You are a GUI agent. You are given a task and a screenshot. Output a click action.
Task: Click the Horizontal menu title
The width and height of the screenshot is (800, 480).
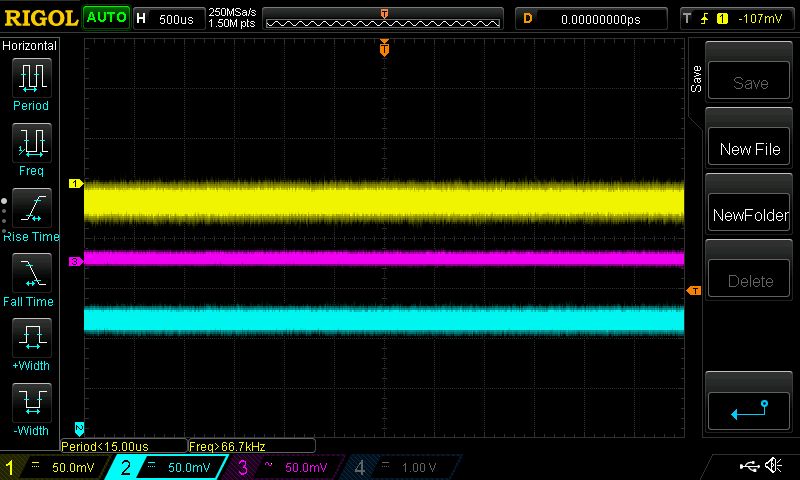[x=29, y=45]
